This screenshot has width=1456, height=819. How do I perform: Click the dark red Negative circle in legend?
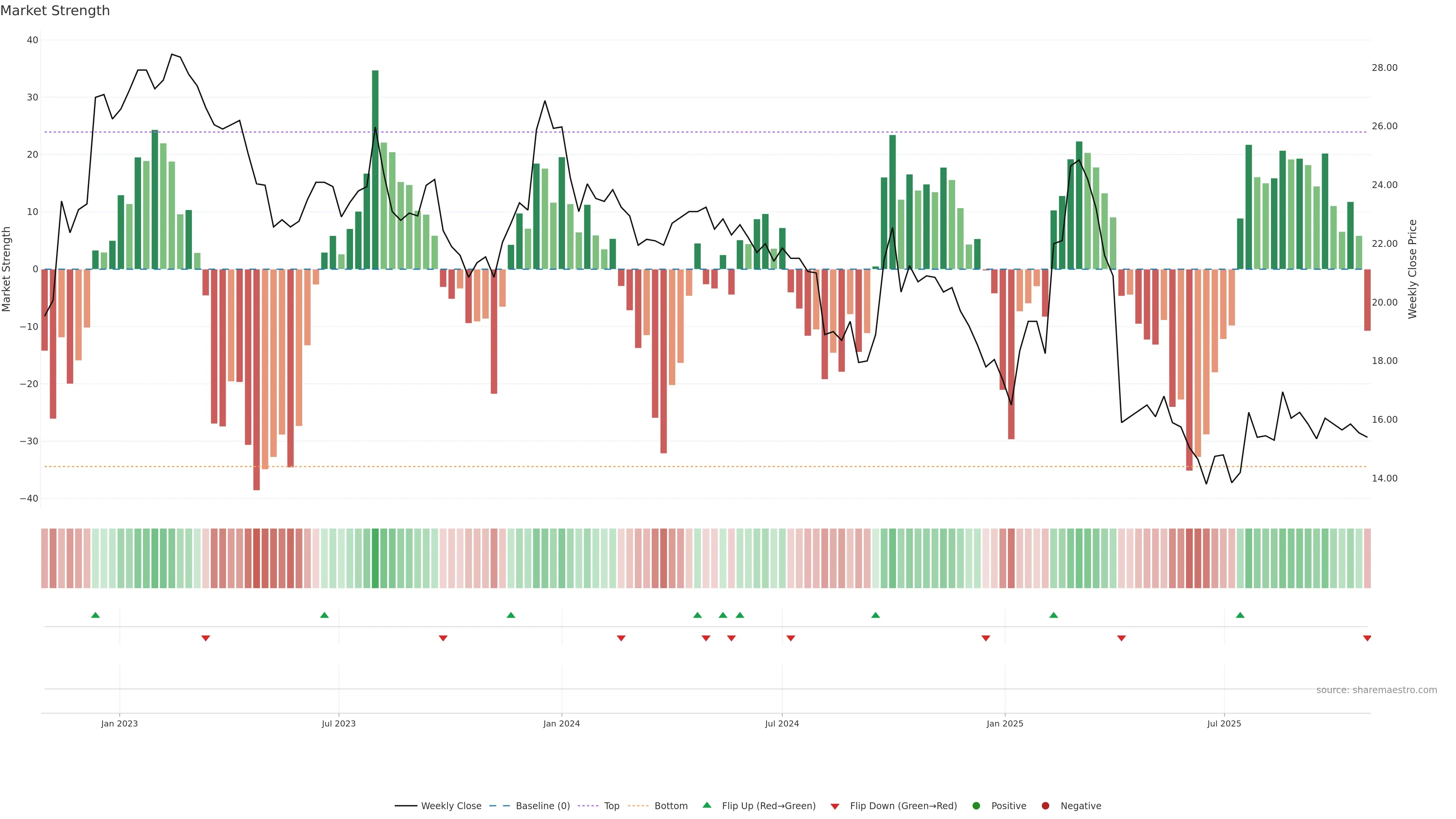pos(1045,805)
